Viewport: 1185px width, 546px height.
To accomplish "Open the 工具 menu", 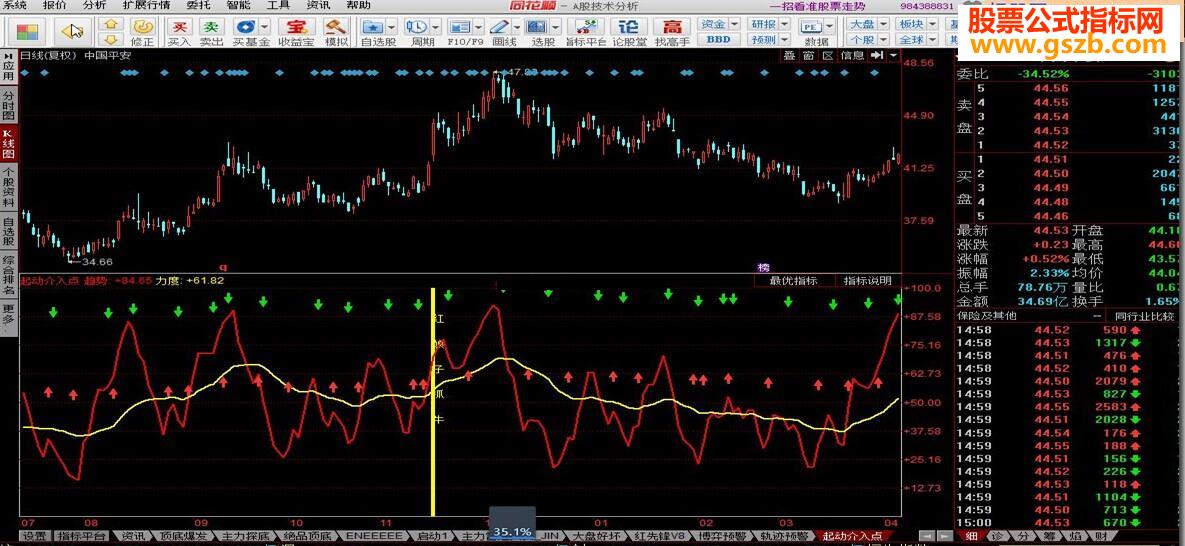I will point(277,6).
